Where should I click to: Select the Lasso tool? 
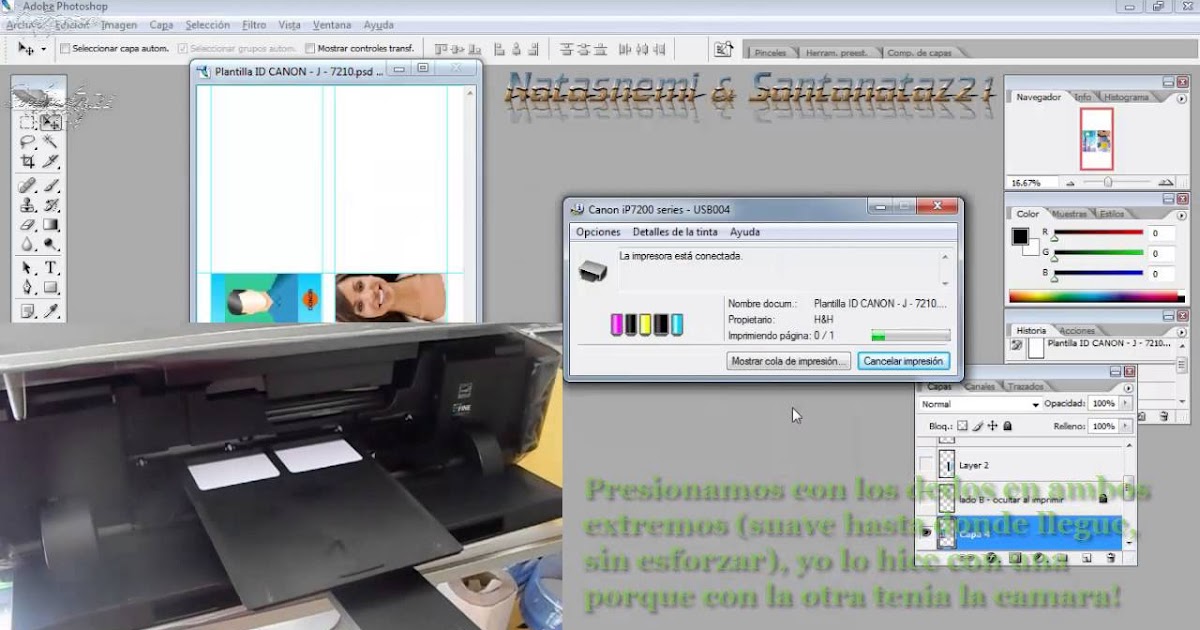(28, 142)
